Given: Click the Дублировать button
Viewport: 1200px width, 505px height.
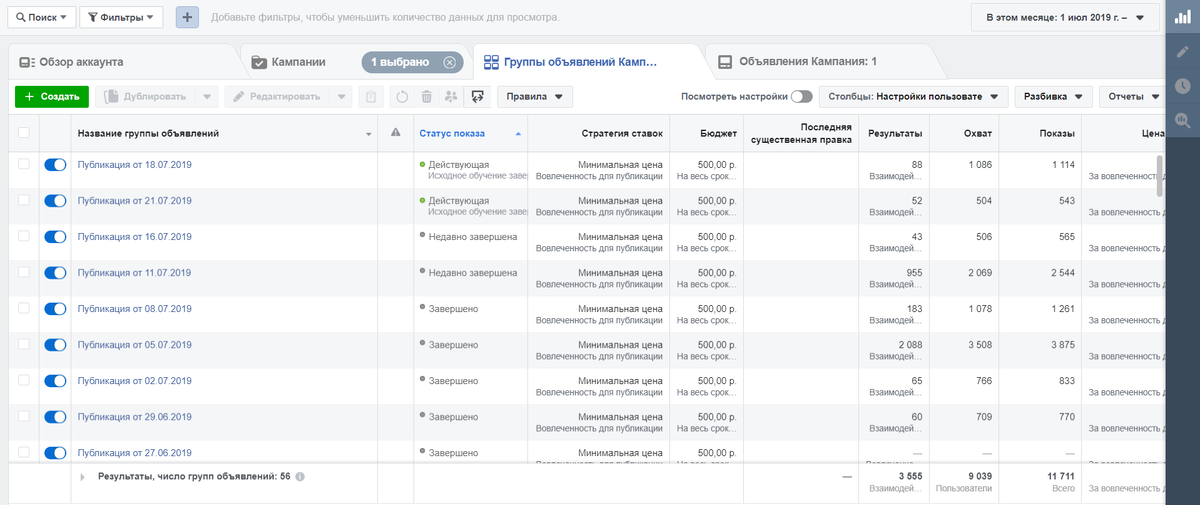Looking at the screenshot, I should 144,97.
